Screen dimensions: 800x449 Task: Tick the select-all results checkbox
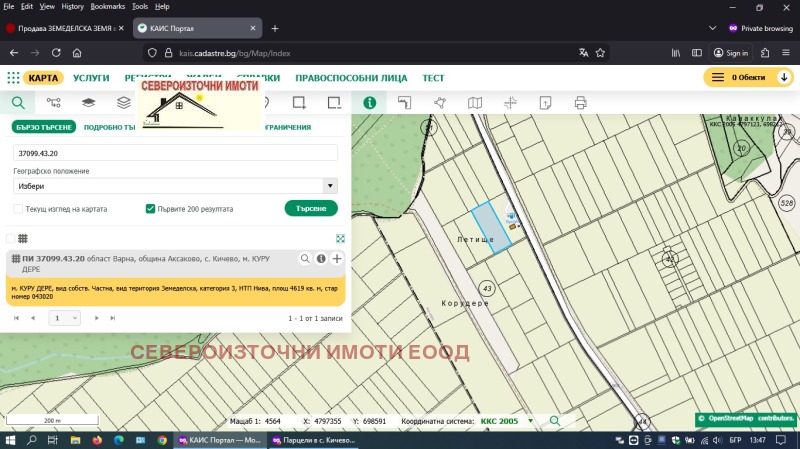pyautogui.click(x=10, y=238)
